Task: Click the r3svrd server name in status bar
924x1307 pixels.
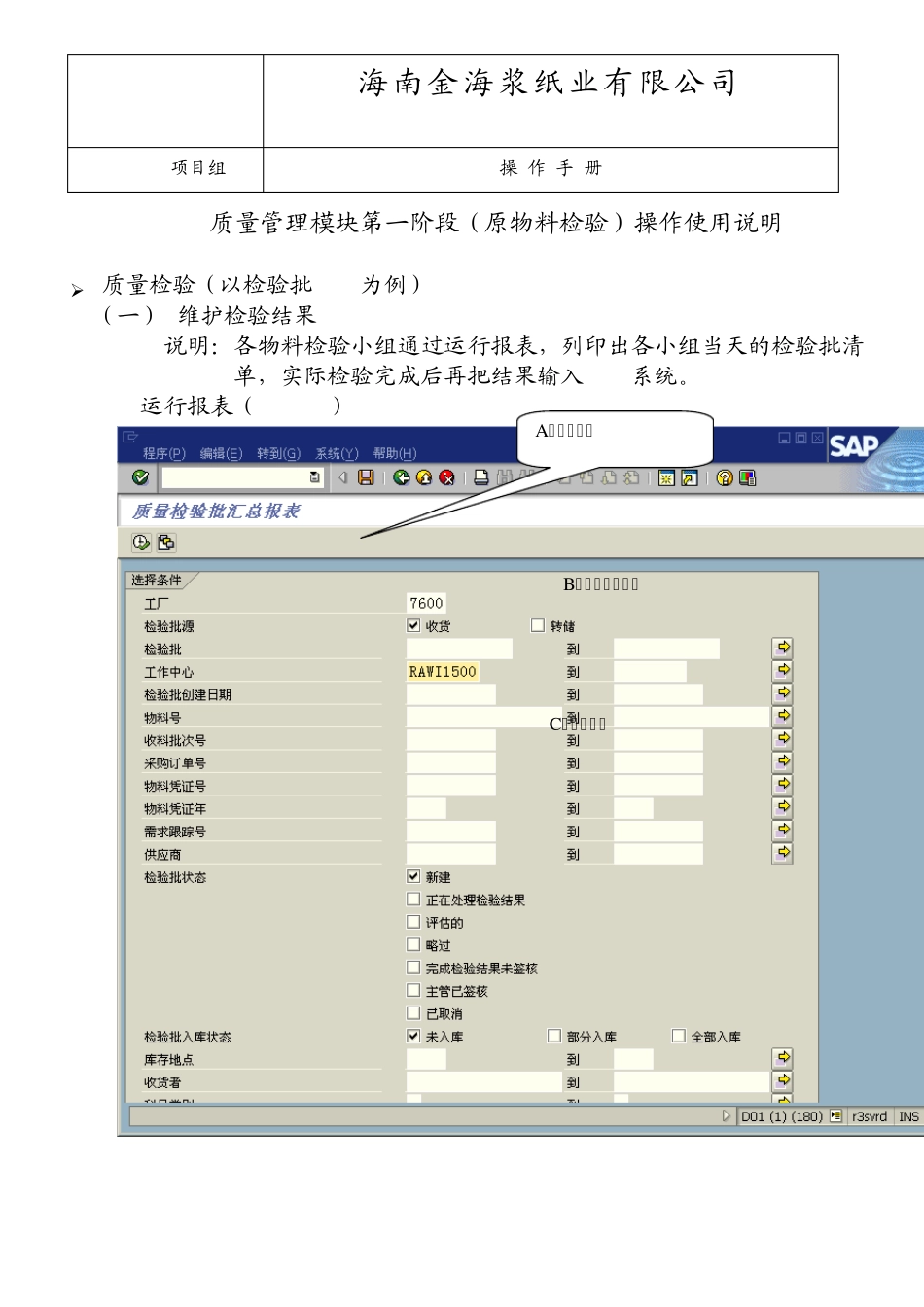Action: coord(870,1116)
